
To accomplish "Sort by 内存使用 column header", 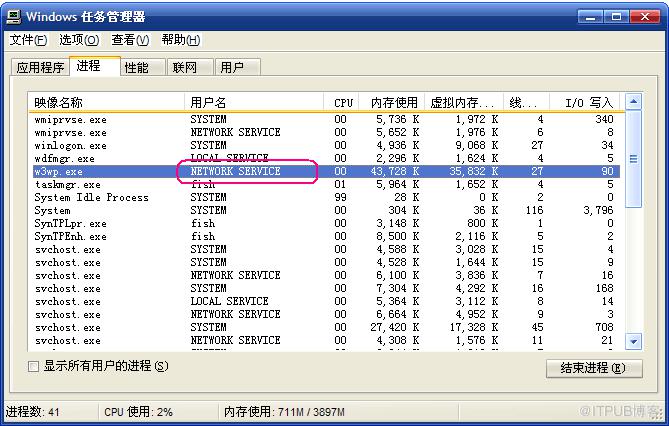I will click(x=391, y=102).
